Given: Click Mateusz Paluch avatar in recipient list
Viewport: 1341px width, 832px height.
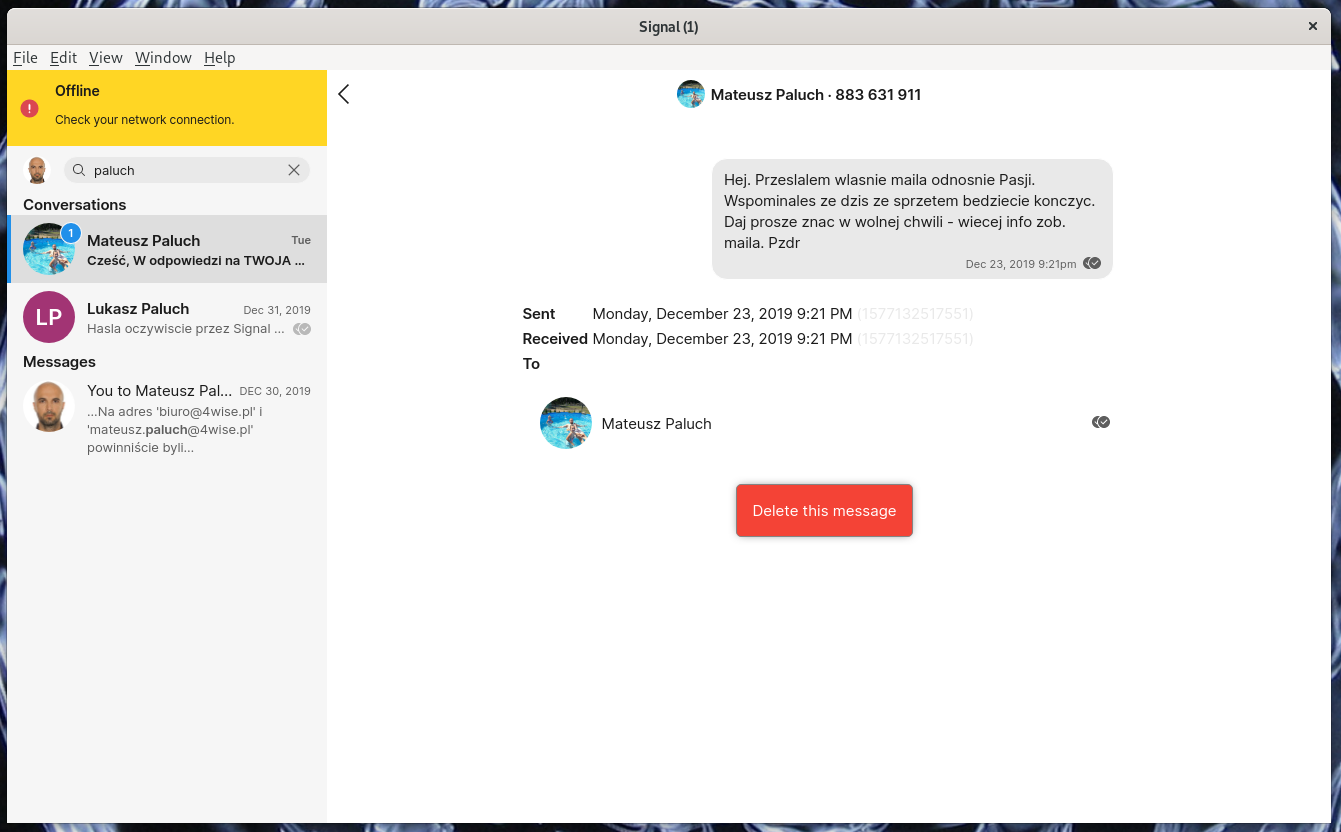Looking at the screenshot, I should pyautogui.click(x=566, y=423).
